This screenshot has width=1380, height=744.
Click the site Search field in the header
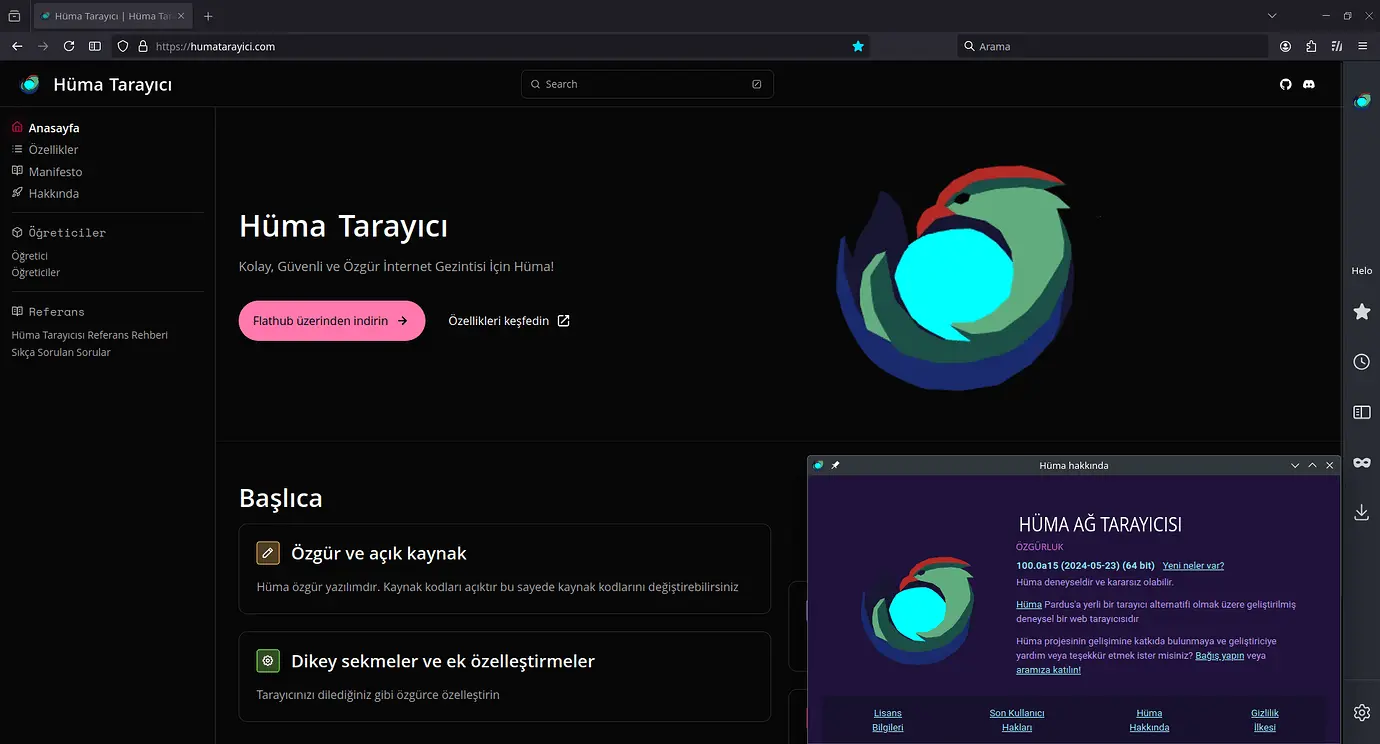[x=647, y=84]
